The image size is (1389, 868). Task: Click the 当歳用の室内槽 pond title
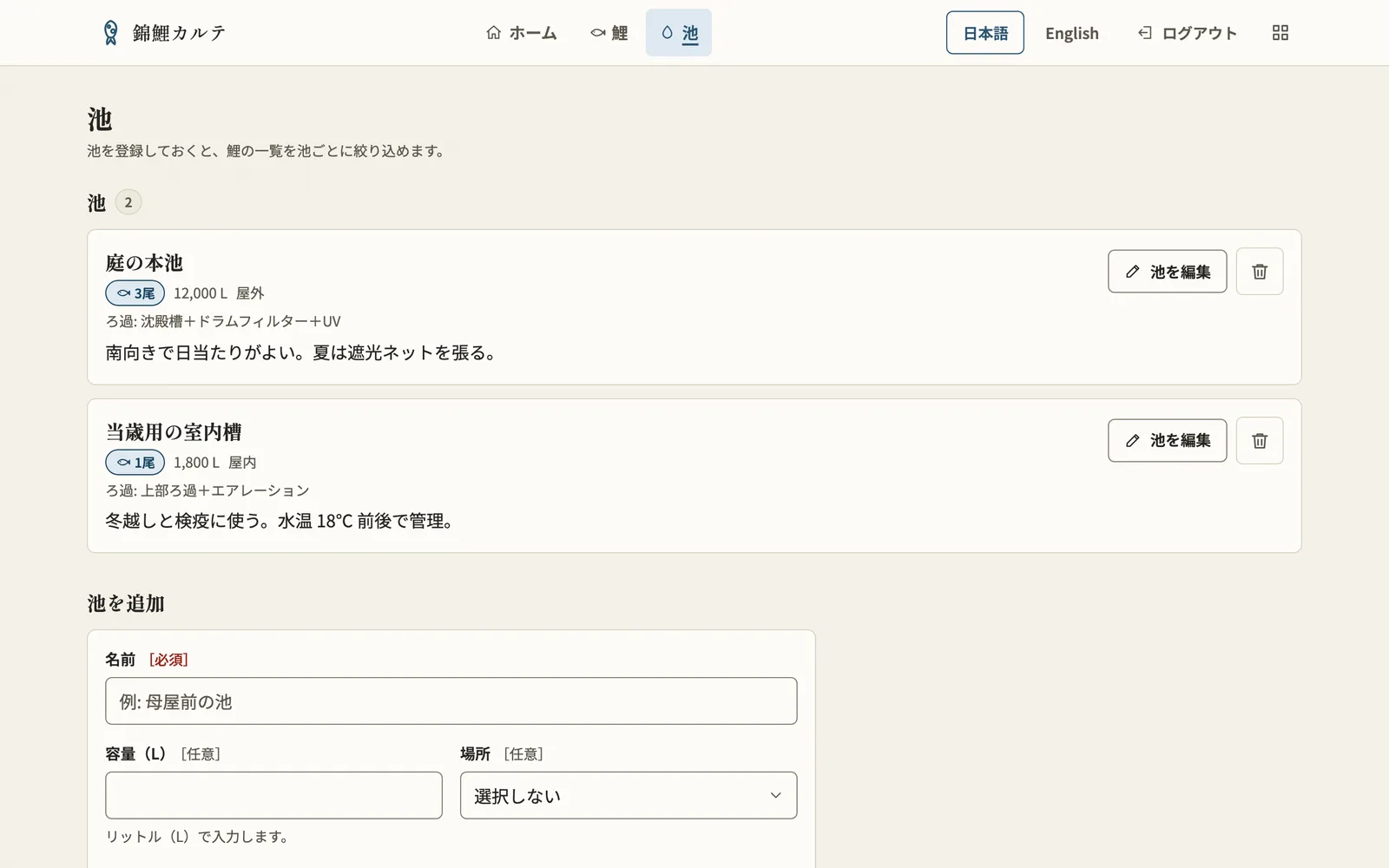[174, 432]
